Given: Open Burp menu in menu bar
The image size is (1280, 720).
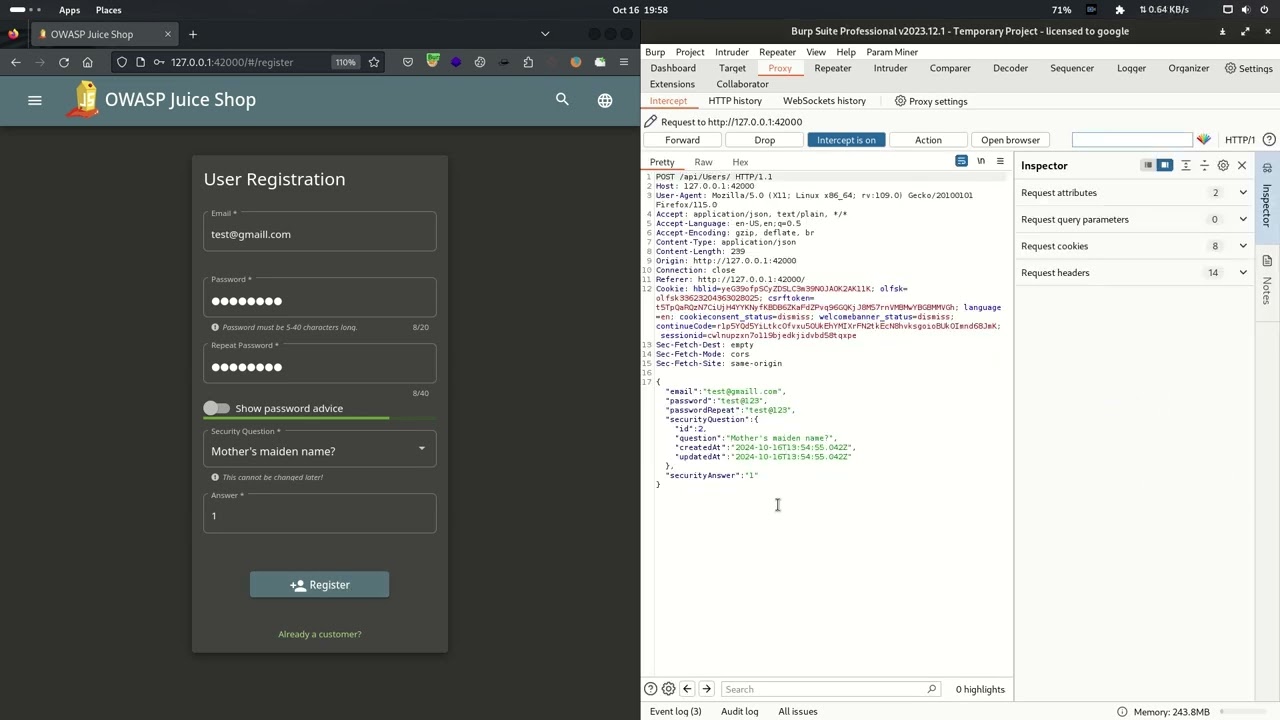Looking at the screenshot, I should tap(655, 52).
